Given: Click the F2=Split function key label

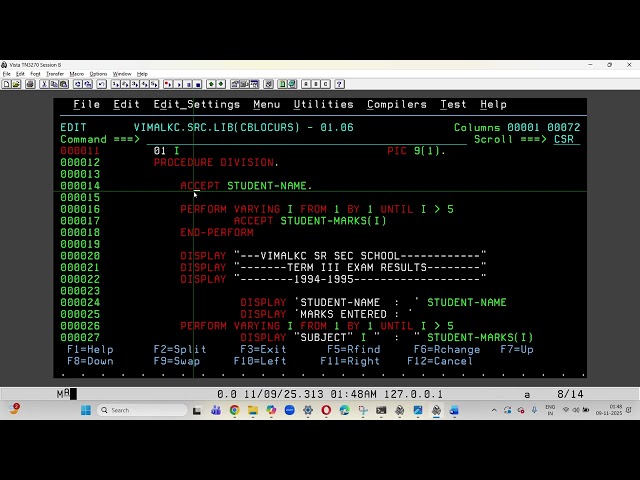Looking at the screenshot, I should tap(180, 349).
